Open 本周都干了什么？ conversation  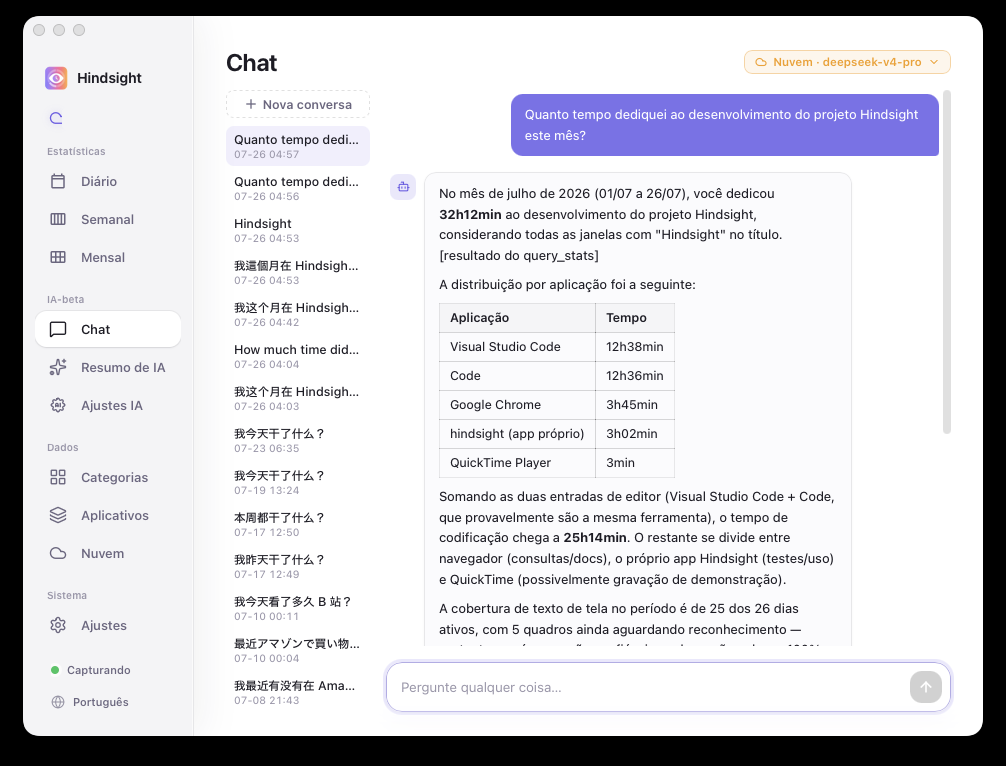[298, 524]
